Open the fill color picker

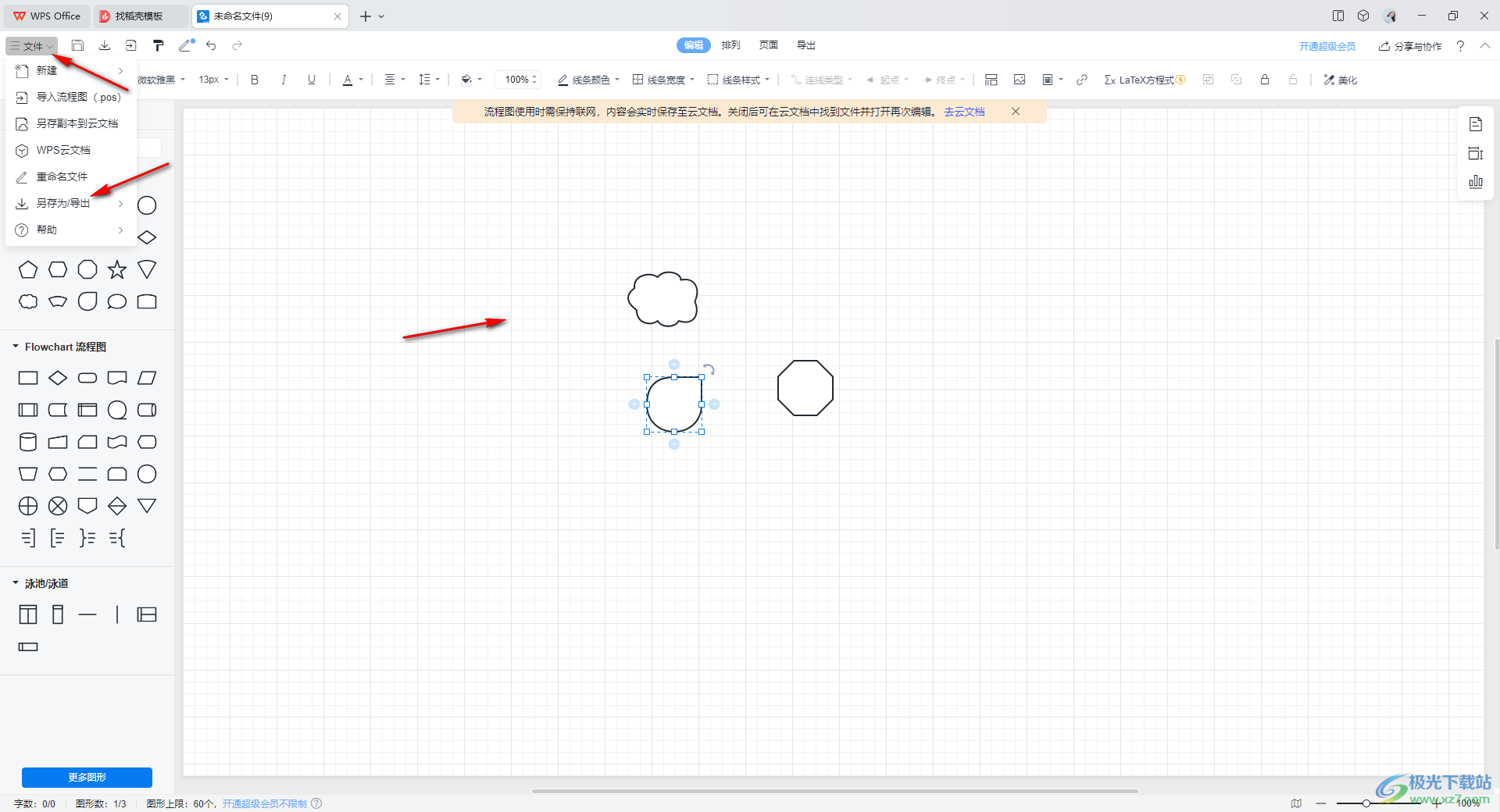(x=471, y=80)
